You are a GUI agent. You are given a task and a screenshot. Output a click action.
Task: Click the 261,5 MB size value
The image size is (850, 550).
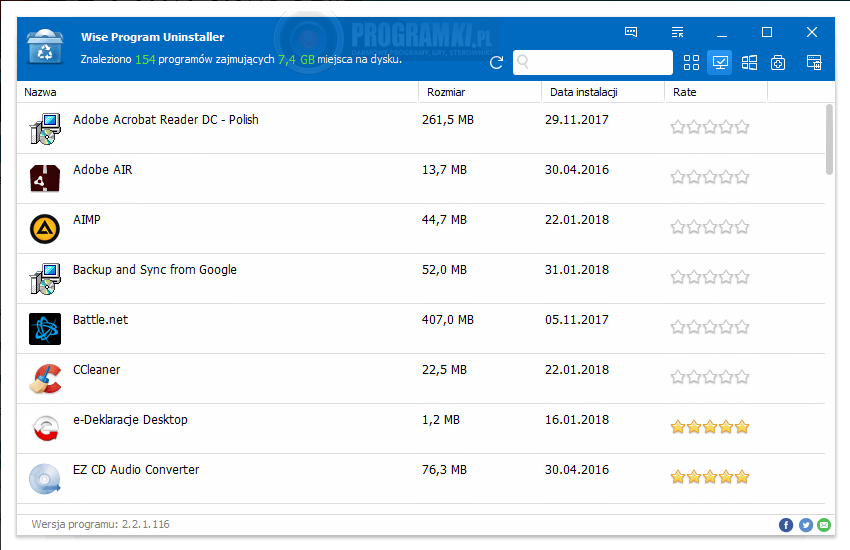click(x=448, y=120)
